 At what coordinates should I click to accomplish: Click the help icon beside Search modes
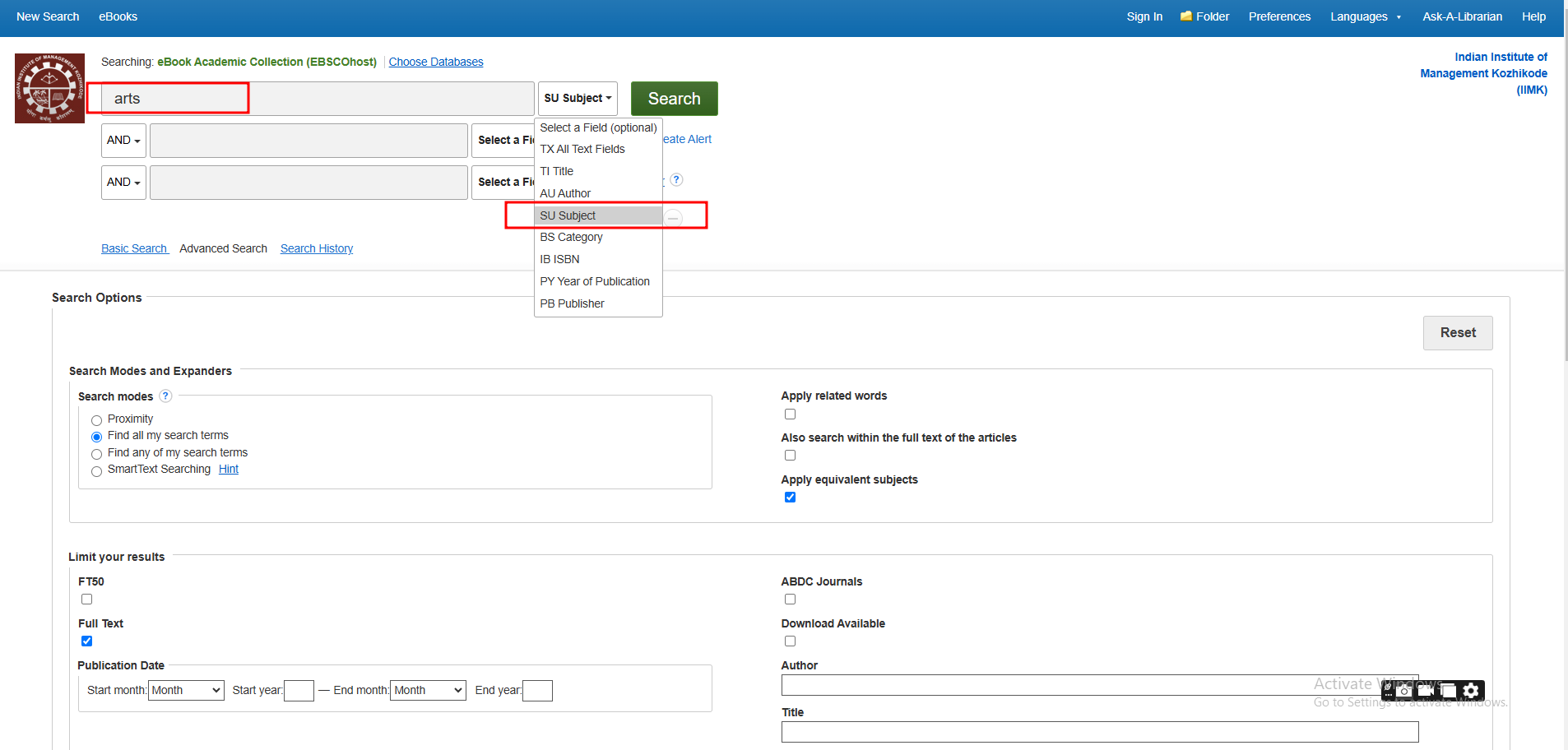click(x=165, y=396)
